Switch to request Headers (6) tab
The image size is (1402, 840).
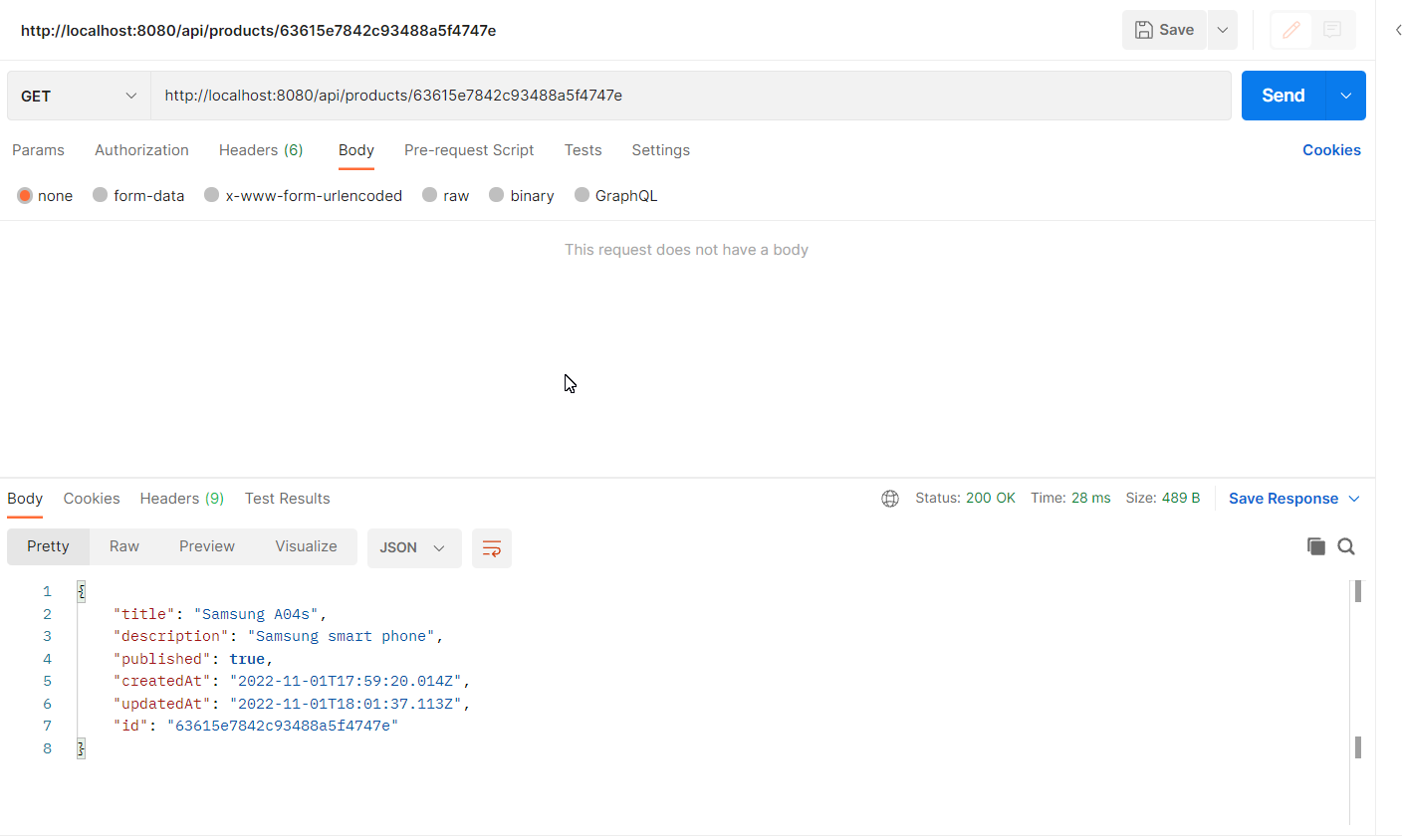click(x=261, y=150)
